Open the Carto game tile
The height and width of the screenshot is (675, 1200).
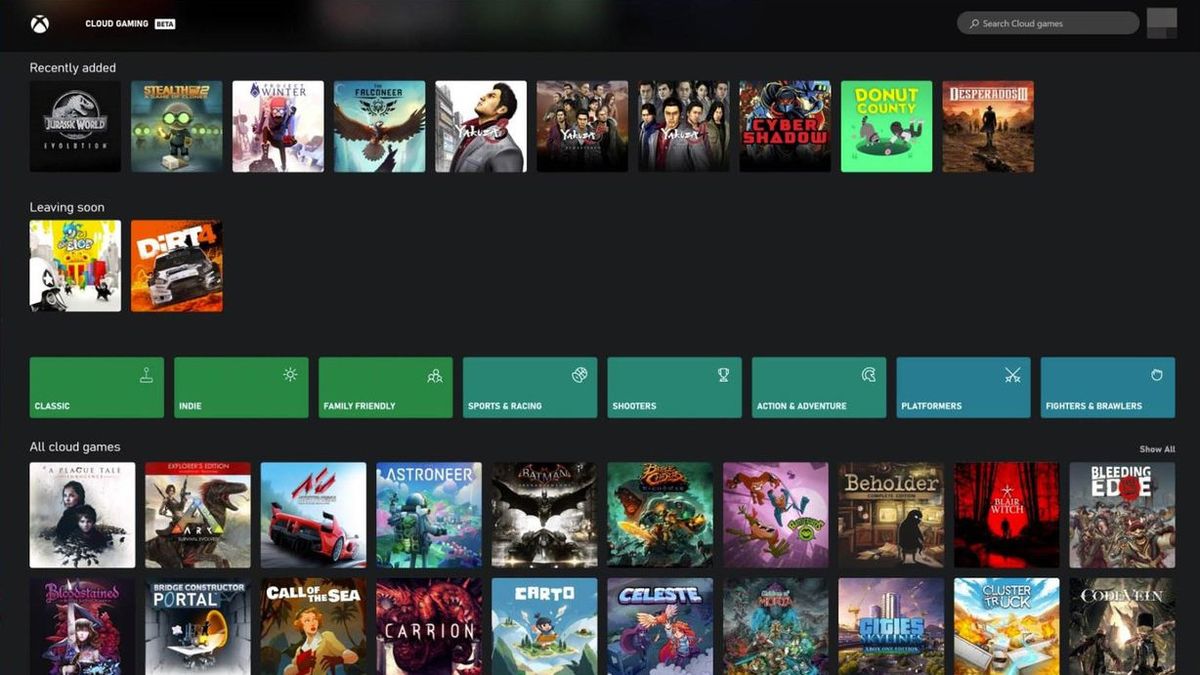point(545,626)
